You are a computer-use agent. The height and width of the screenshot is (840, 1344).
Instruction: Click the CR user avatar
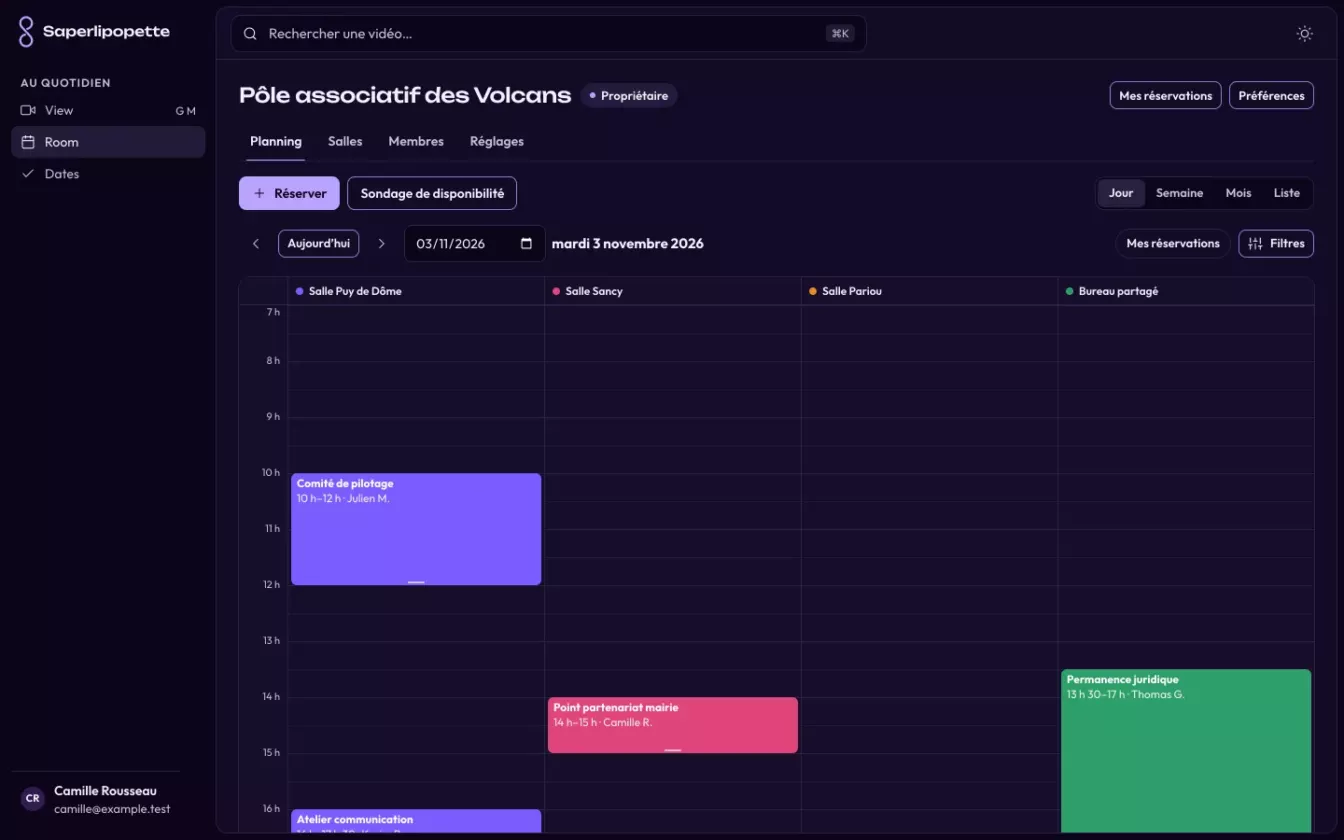(32, 799)
